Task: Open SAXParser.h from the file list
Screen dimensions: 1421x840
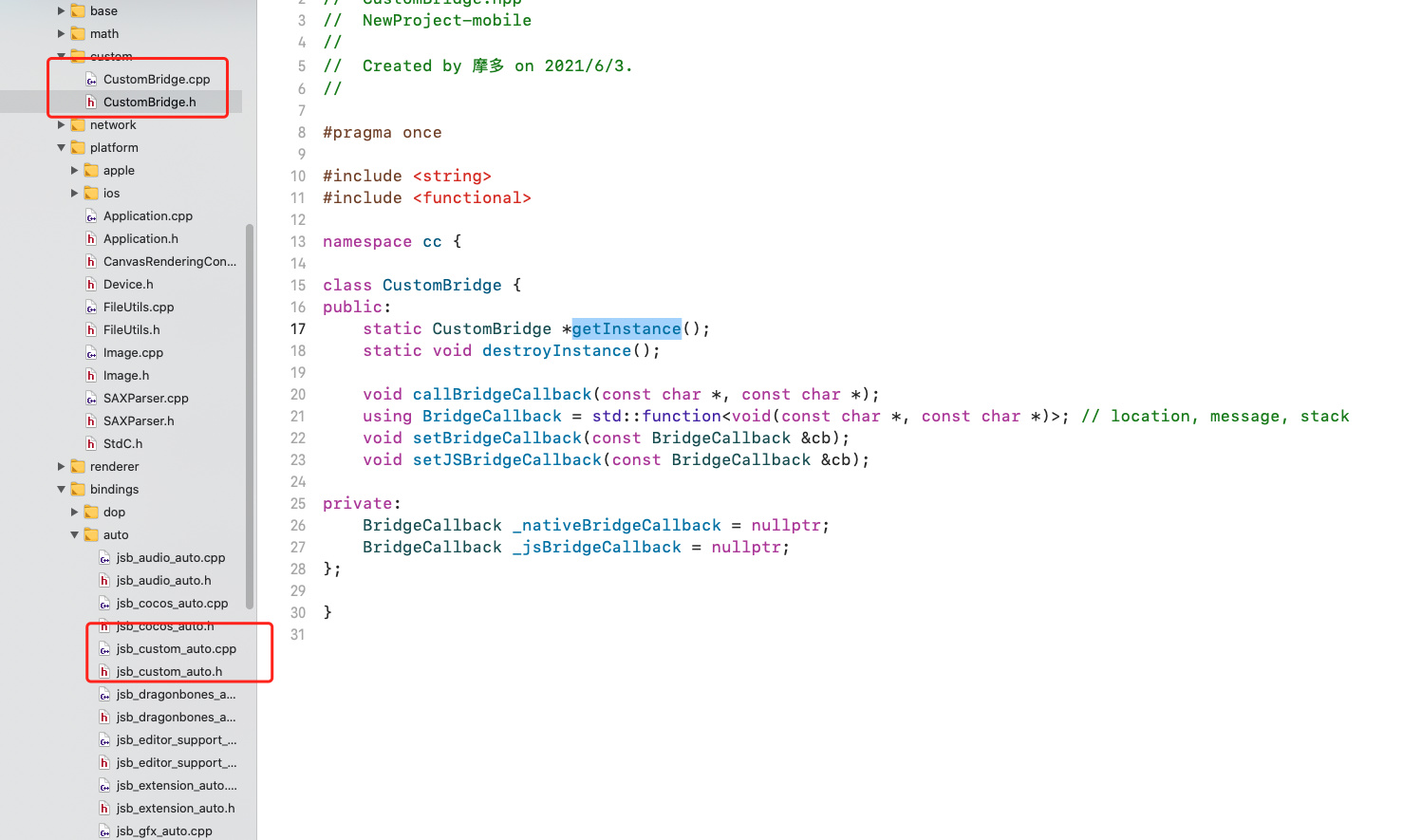Action: tap(139, 421)
